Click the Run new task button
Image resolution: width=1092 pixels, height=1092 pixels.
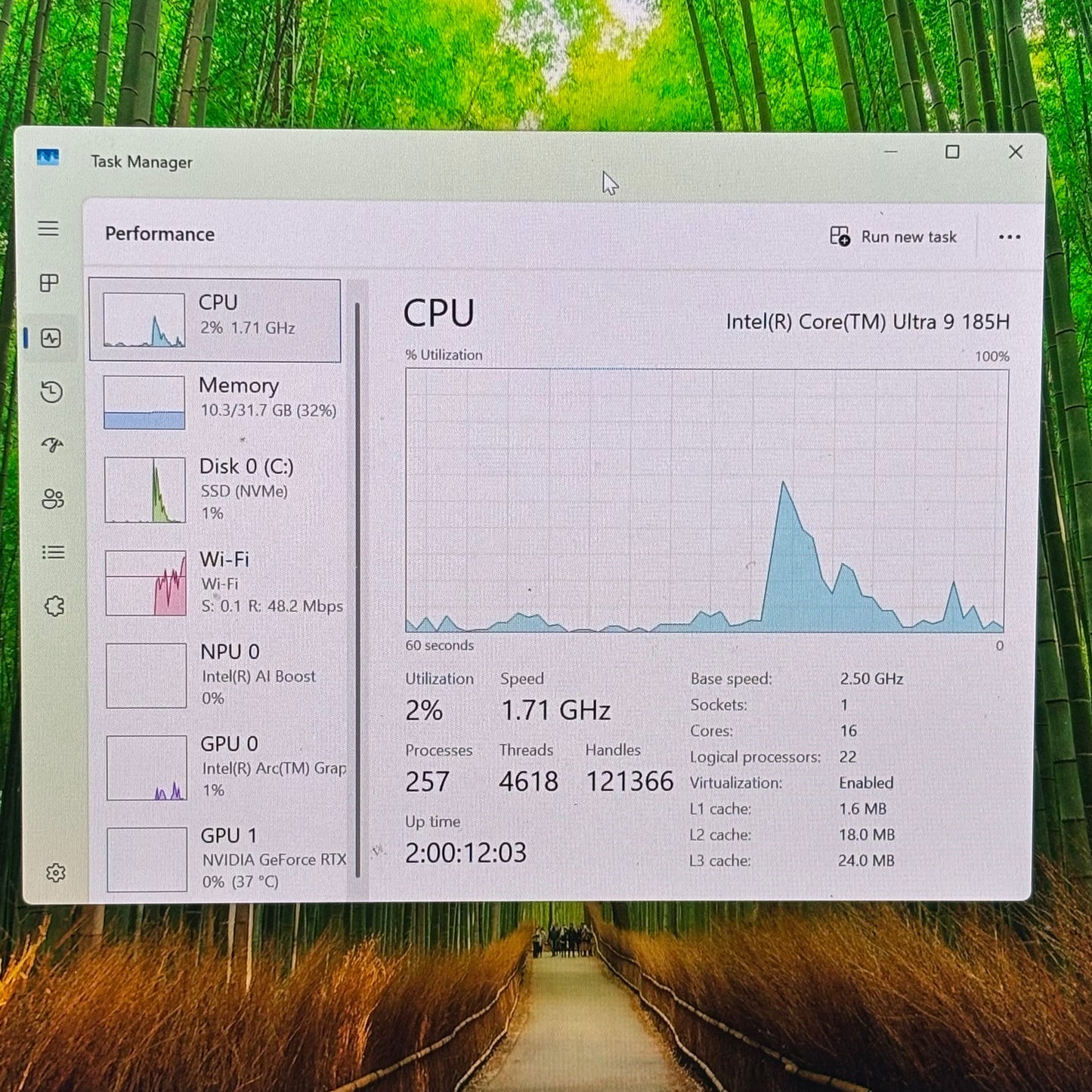[x=893, y=237]
